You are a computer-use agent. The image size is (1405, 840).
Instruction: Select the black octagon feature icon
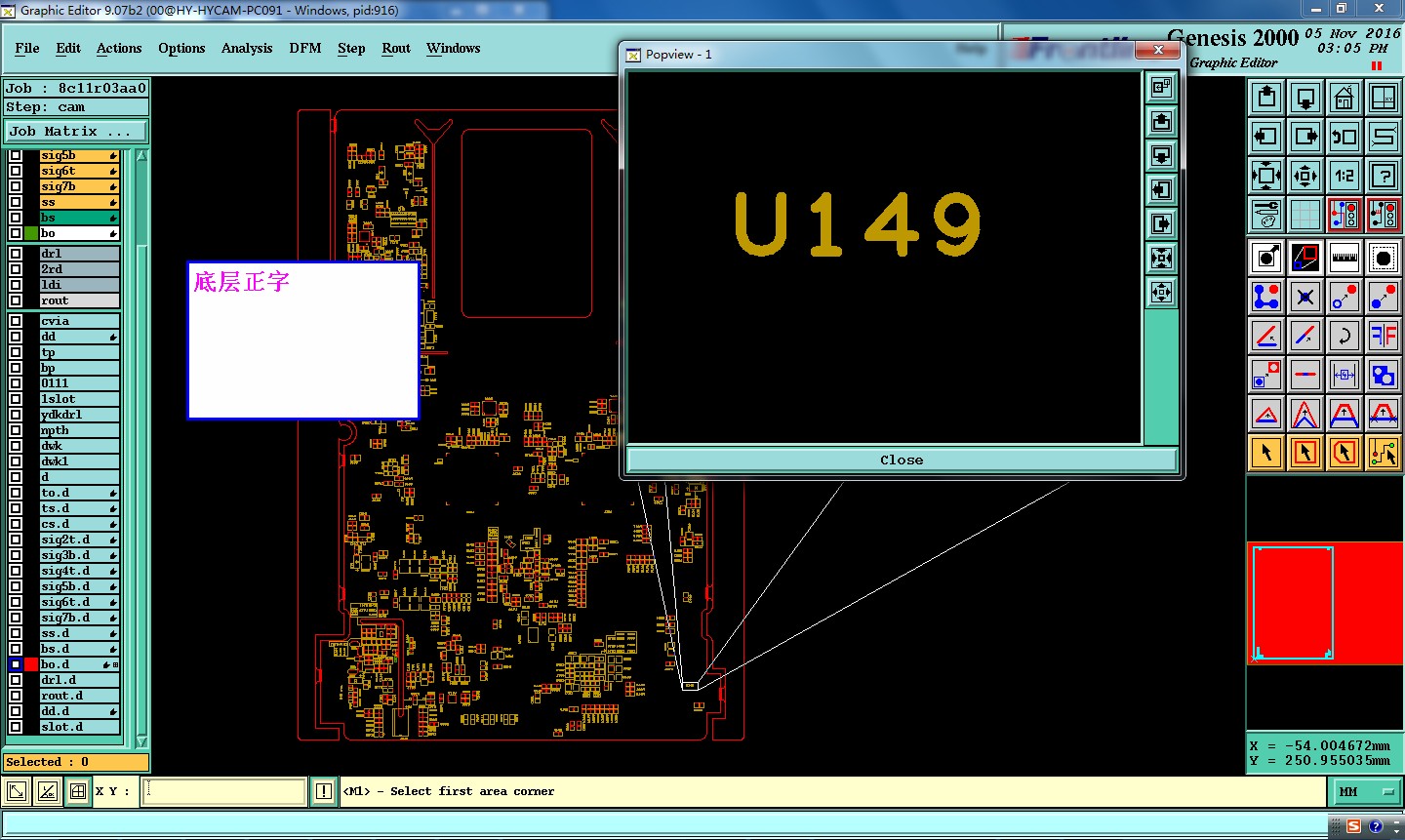pyautogui.click(x=1384, y=258)
